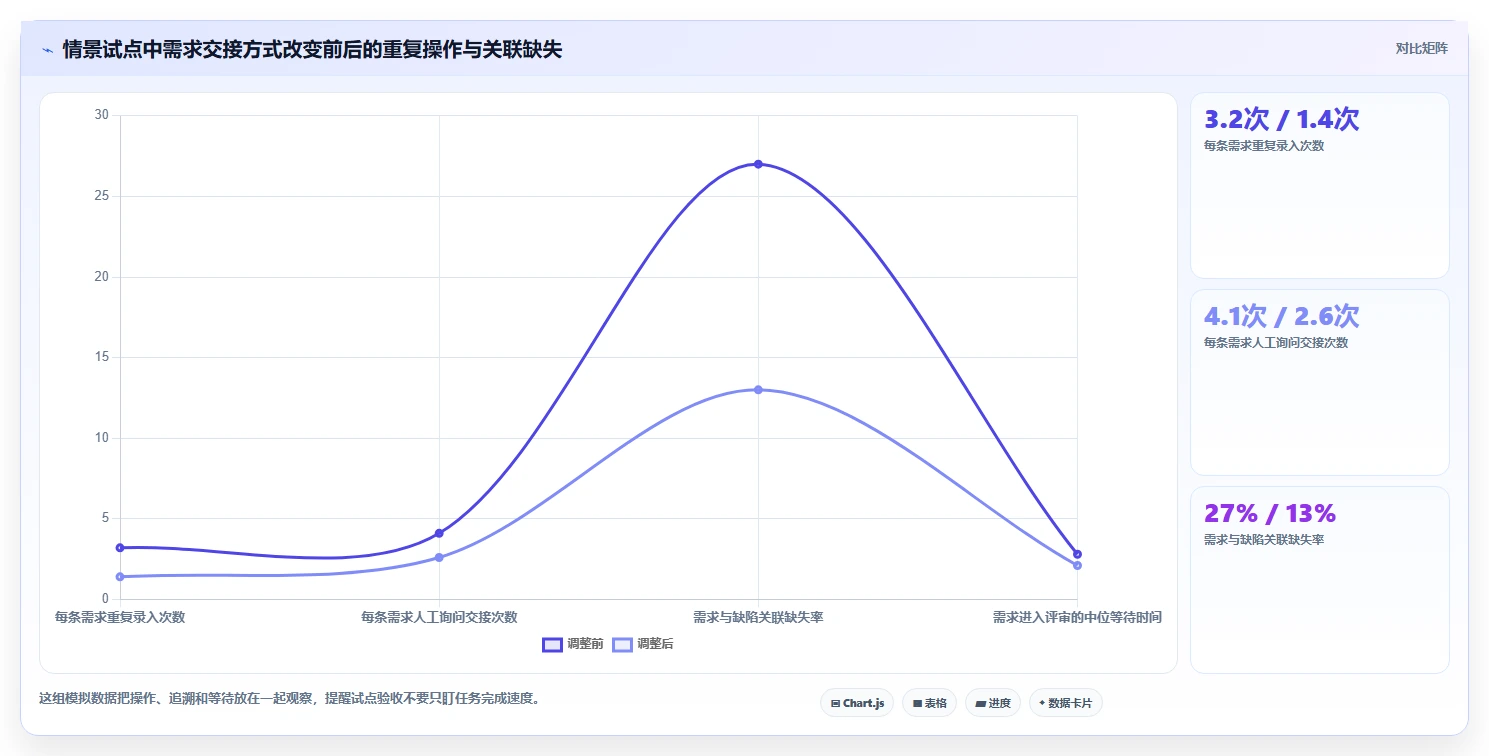Click 调整后 peak point at 需求与缺陷关联缺失率
The height and width of the screenshot is (756, 1489).
pos(758,389)
